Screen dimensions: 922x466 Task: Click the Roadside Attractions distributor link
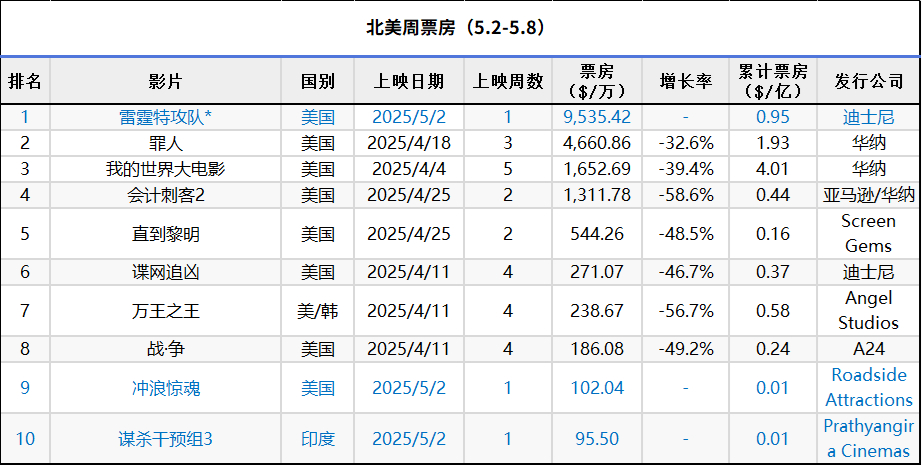868,387
